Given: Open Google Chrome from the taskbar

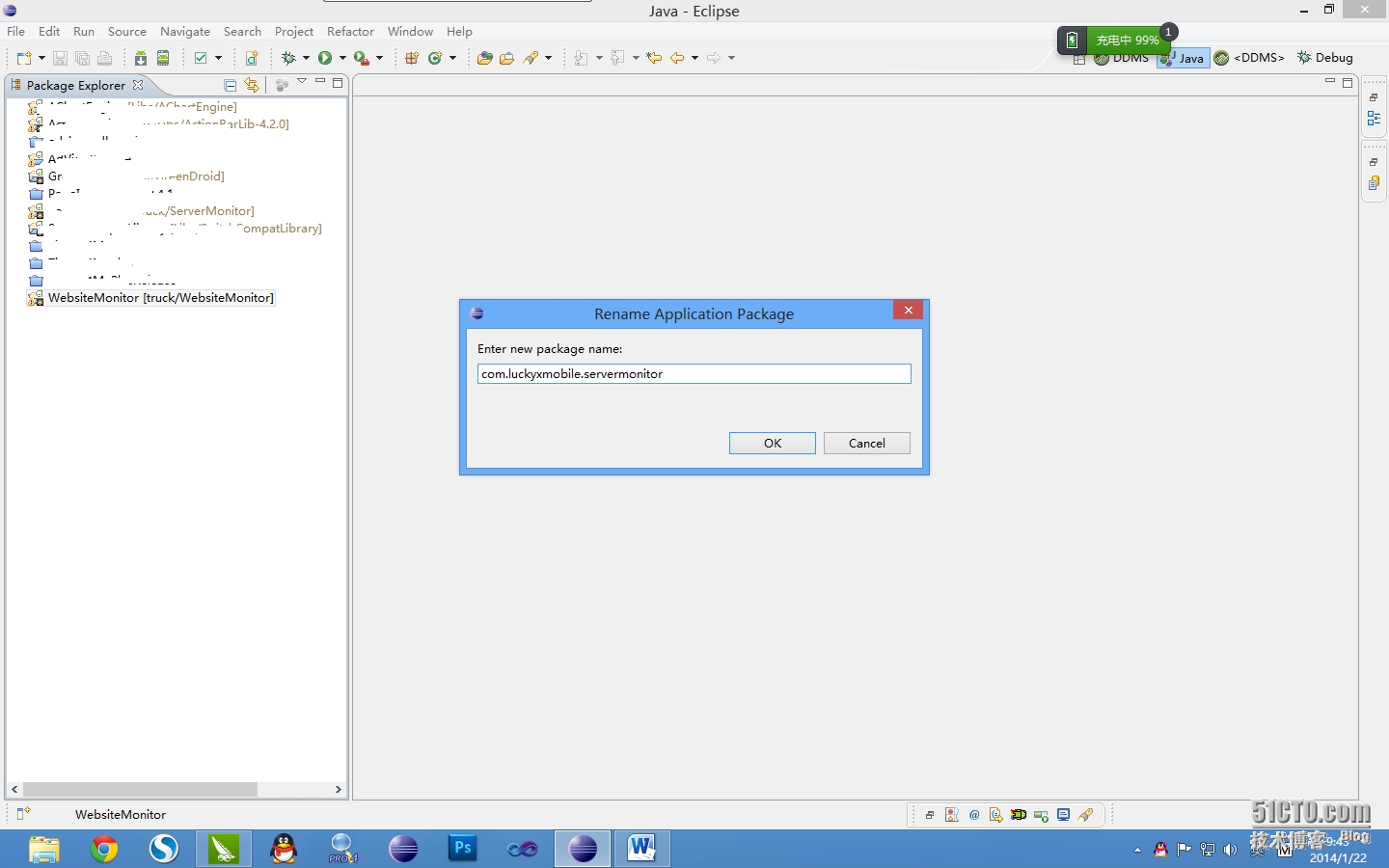Looking at the screenshot, I should 104,849.
